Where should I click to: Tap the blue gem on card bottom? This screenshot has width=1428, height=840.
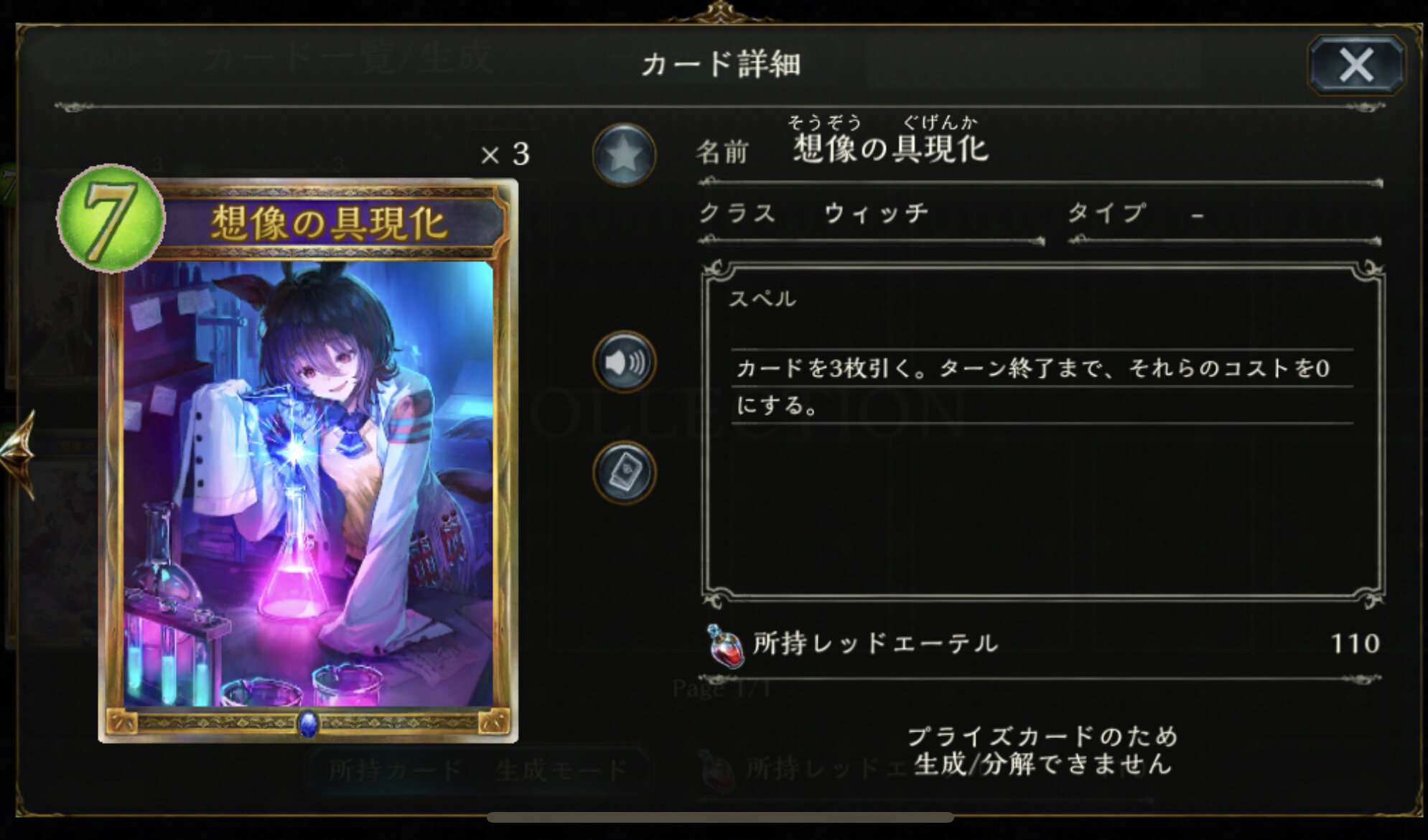pyautogui.click(x=308, y=724)
